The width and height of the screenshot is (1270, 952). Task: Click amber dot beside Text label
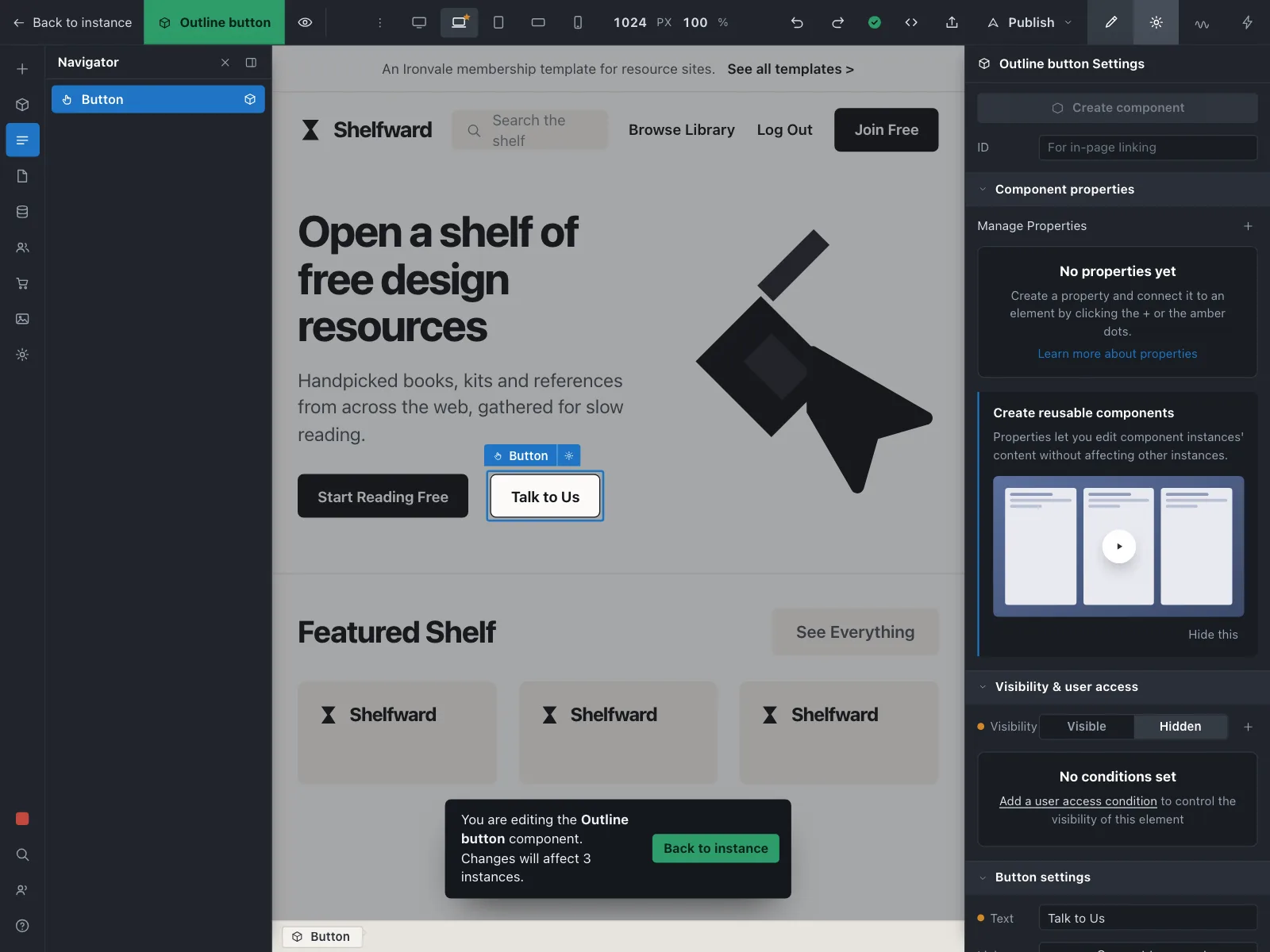(981, 918)
